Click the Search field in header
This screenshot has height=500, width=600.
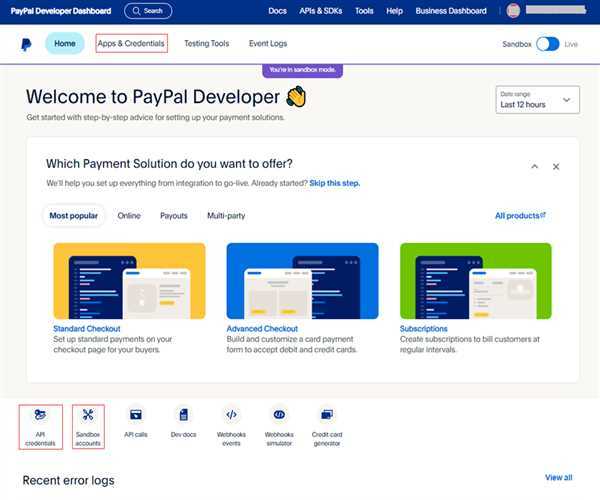click(x=147, y=11)
